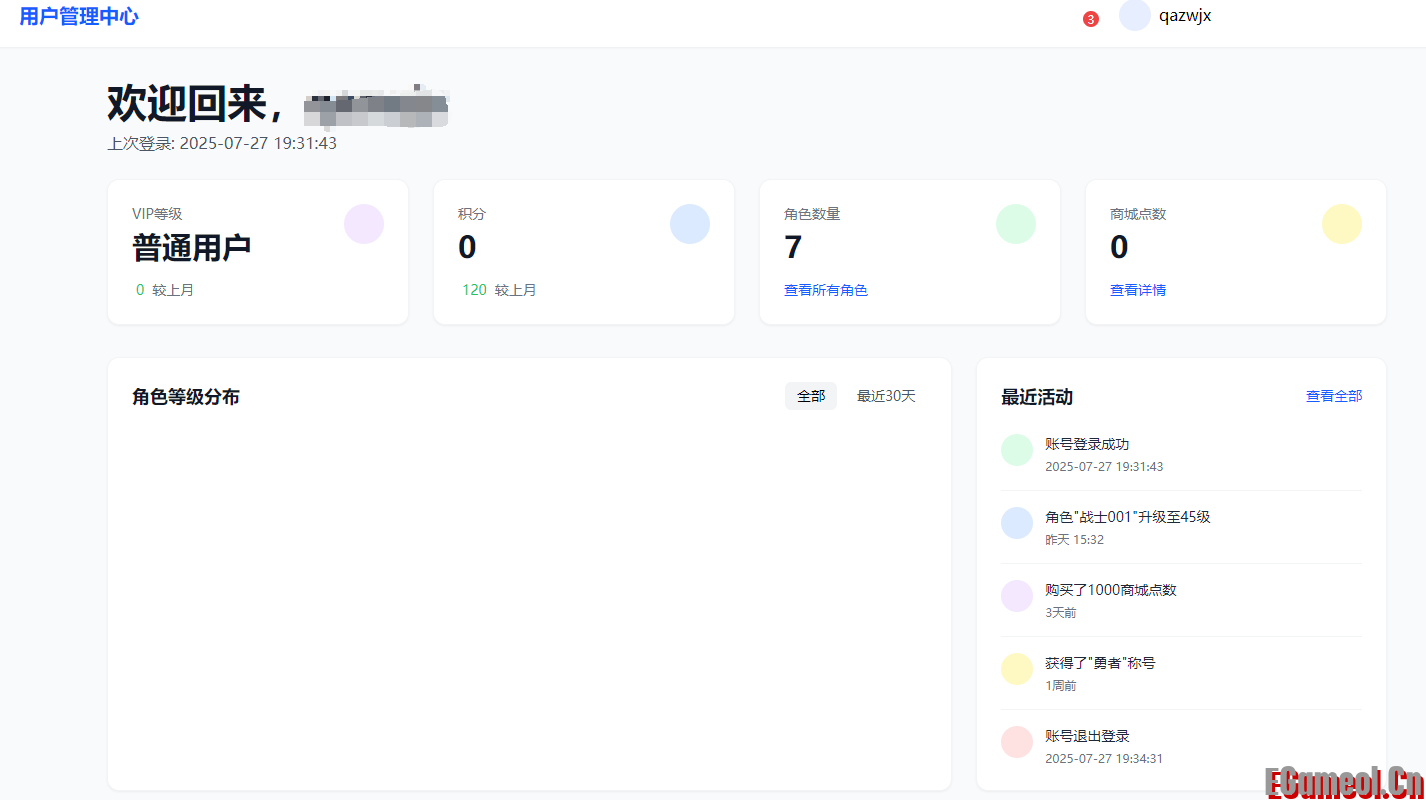Open the green 账号登录成功 activity icon
The height and width of the screenshot is (800, 1426).
click(1016, 450)
